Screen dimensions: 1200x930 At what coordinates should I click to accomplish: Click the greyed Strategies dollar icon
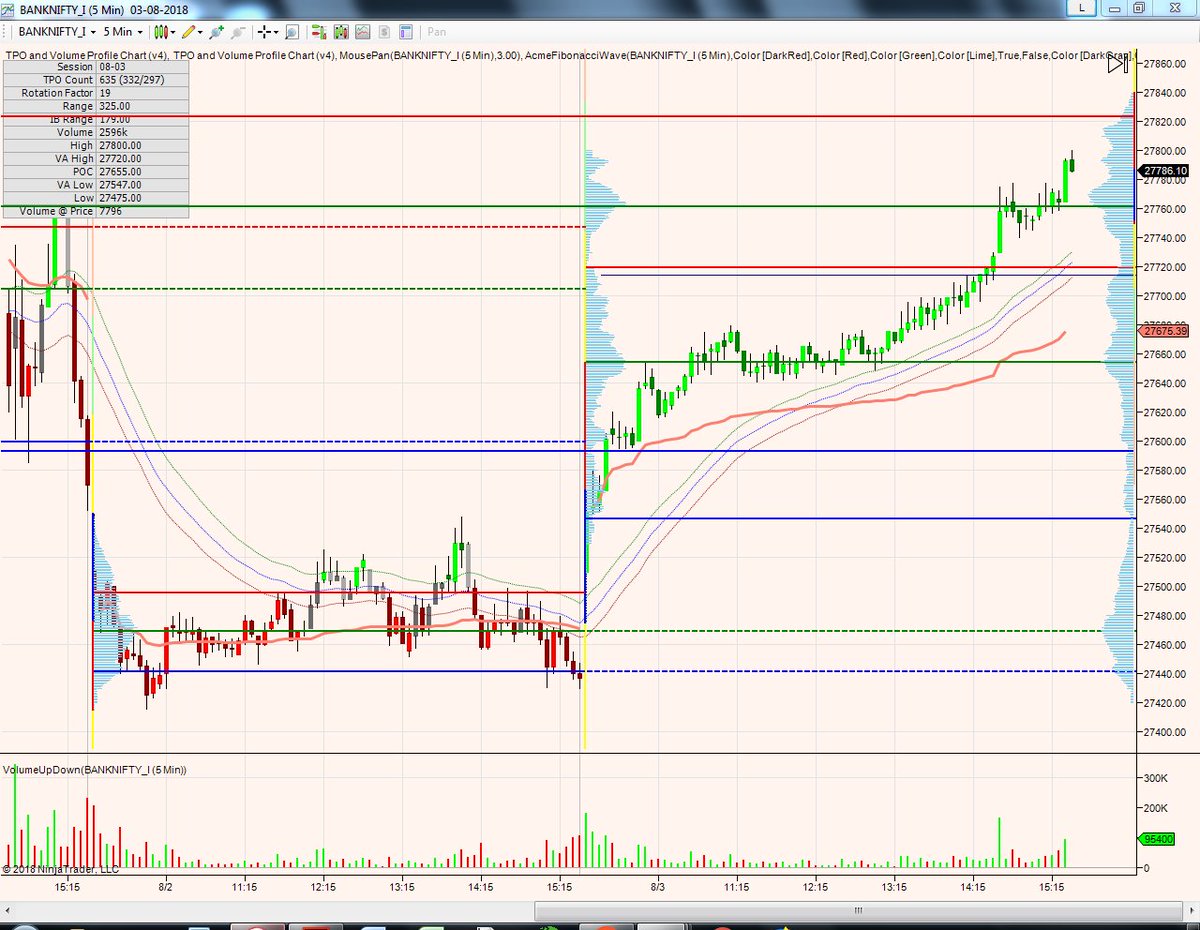[x=384, y=32]
